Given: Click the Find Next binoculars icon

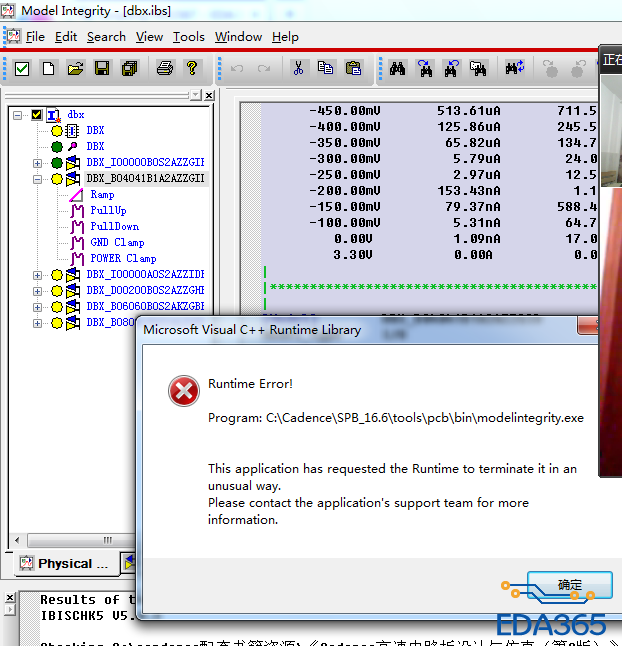Looking at the screenshot, I should pyautogui.click(x=425, y=68).
